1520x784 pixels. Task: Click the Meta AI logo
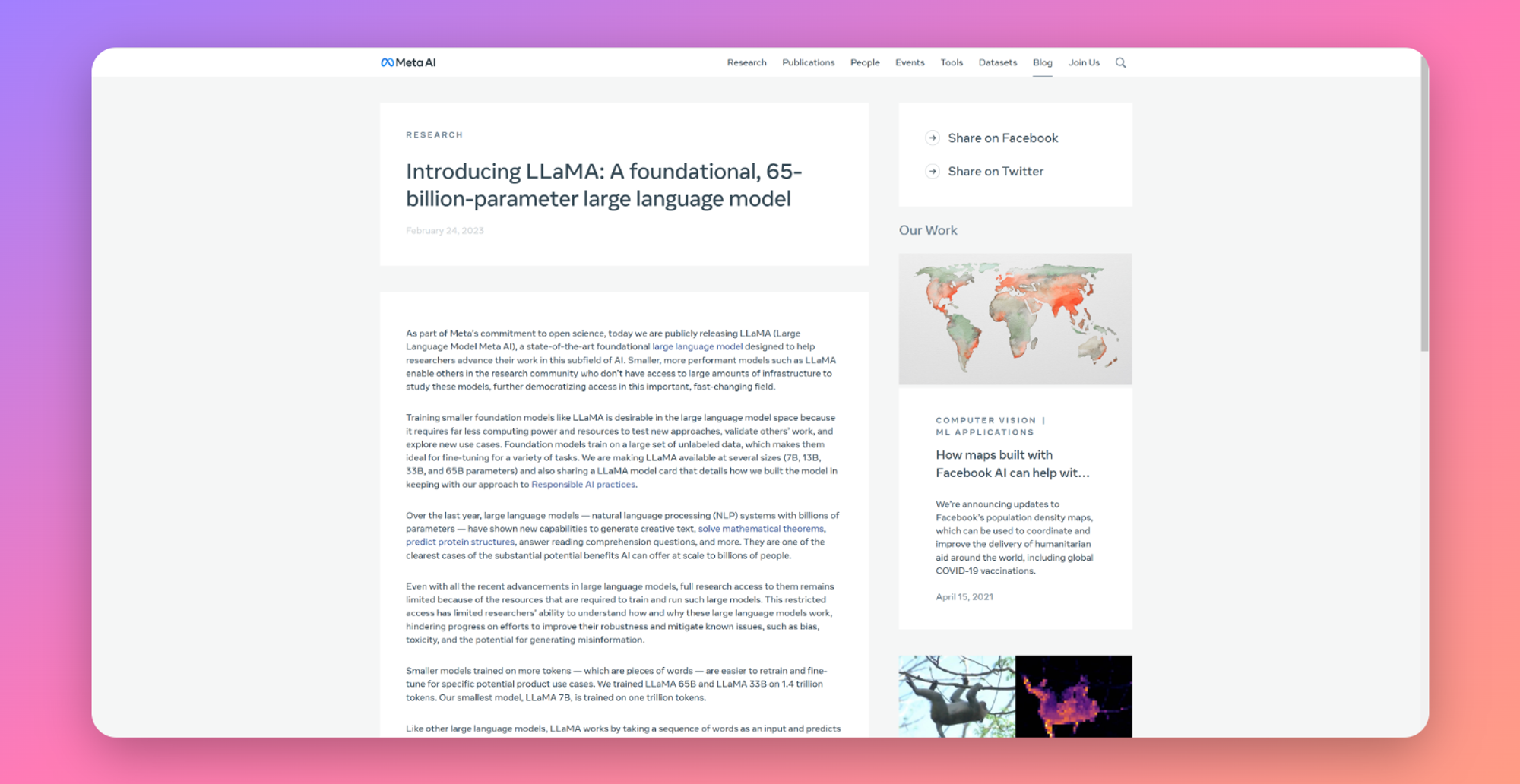(x=408, y=62)
